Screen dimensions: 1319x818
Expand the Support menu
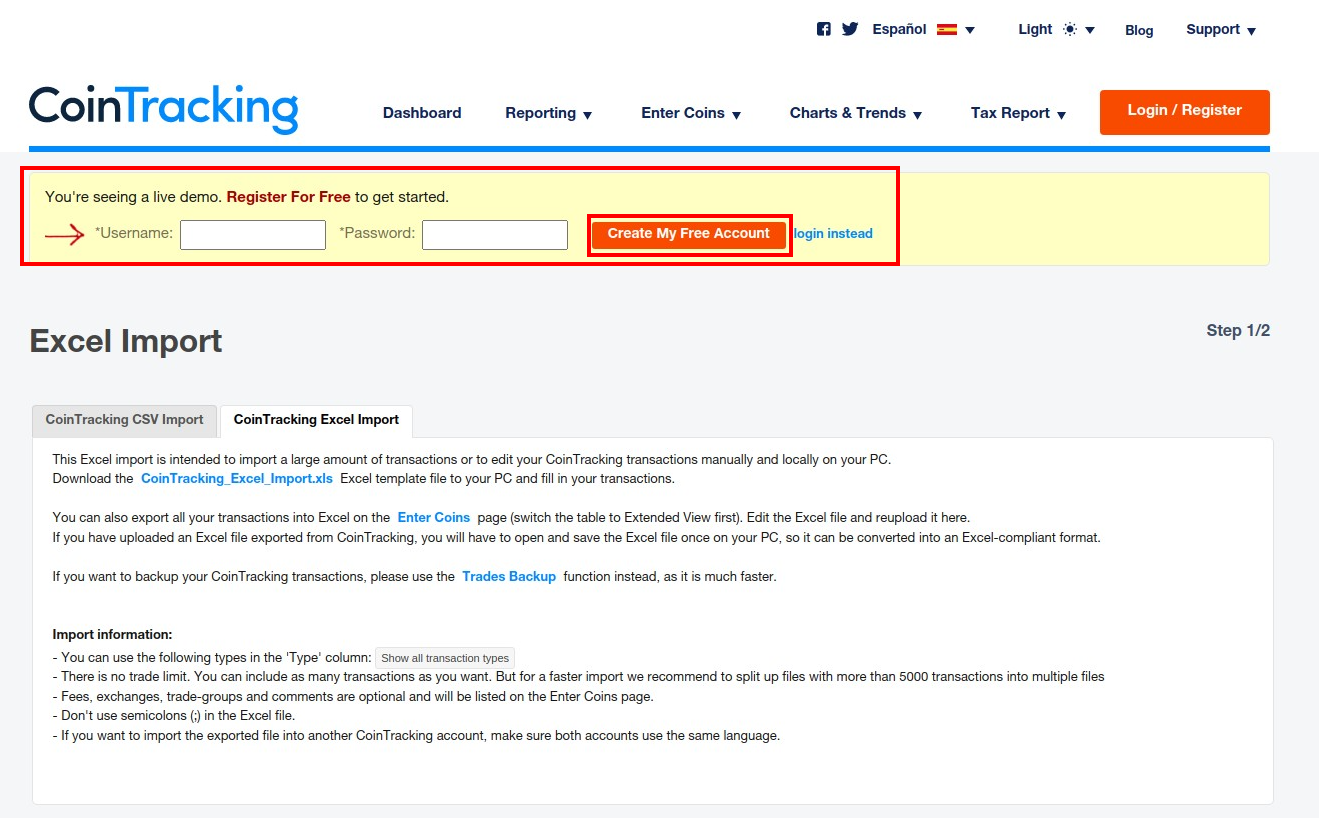click(x=1221, y=29)
